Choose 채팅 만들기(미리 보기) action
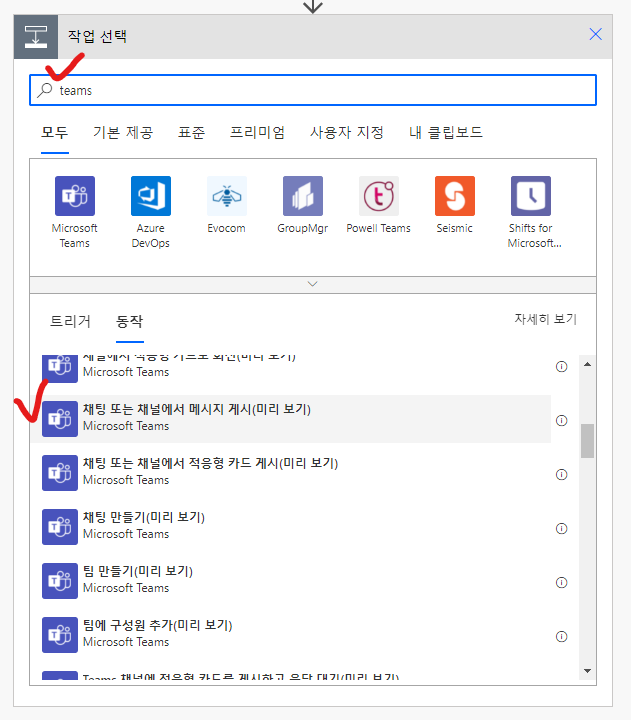This screenshot has width=631, height=720. click(291, 527)
